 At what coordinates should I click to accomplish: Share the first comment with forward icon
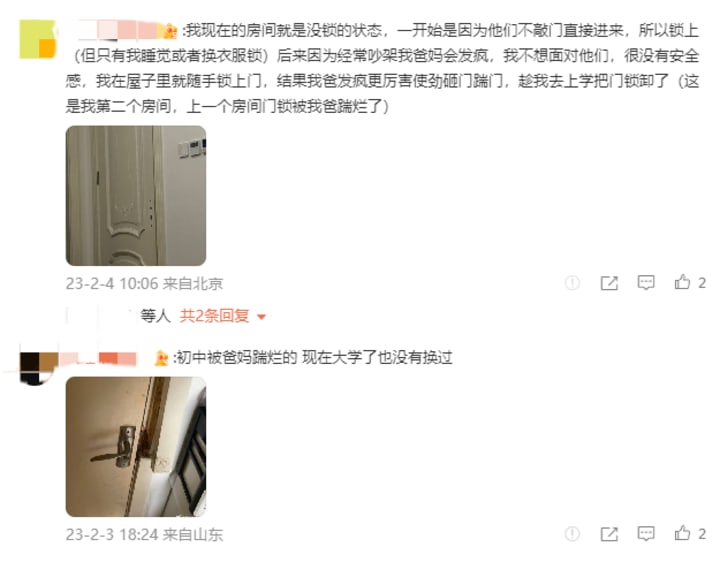tap(609, 283)
